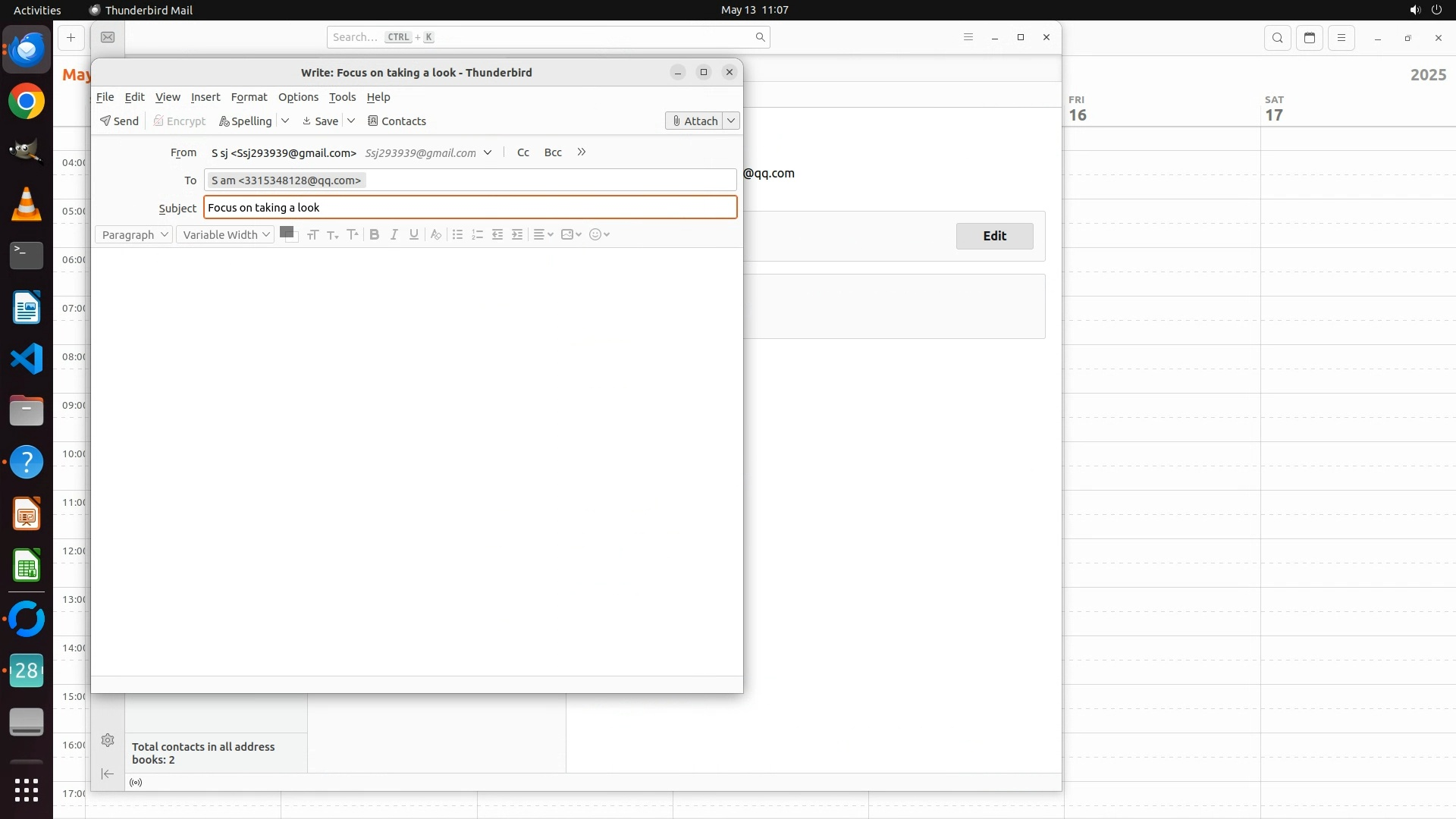Viewport: 1456px width, 819px height.
Task: Toggle bold text formatting
Action: click(374, 235)
